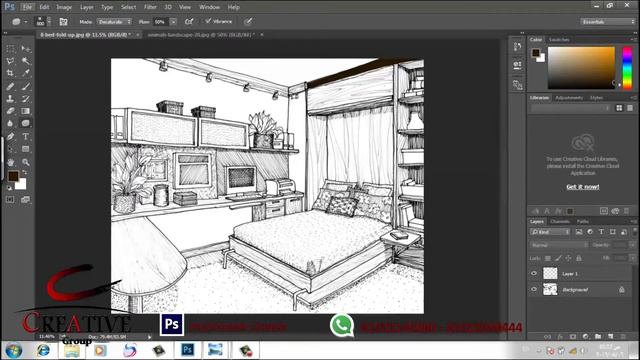Add a layer mask
The width and height of the screenshot is (640, 360).
click(x=573, y=336)
